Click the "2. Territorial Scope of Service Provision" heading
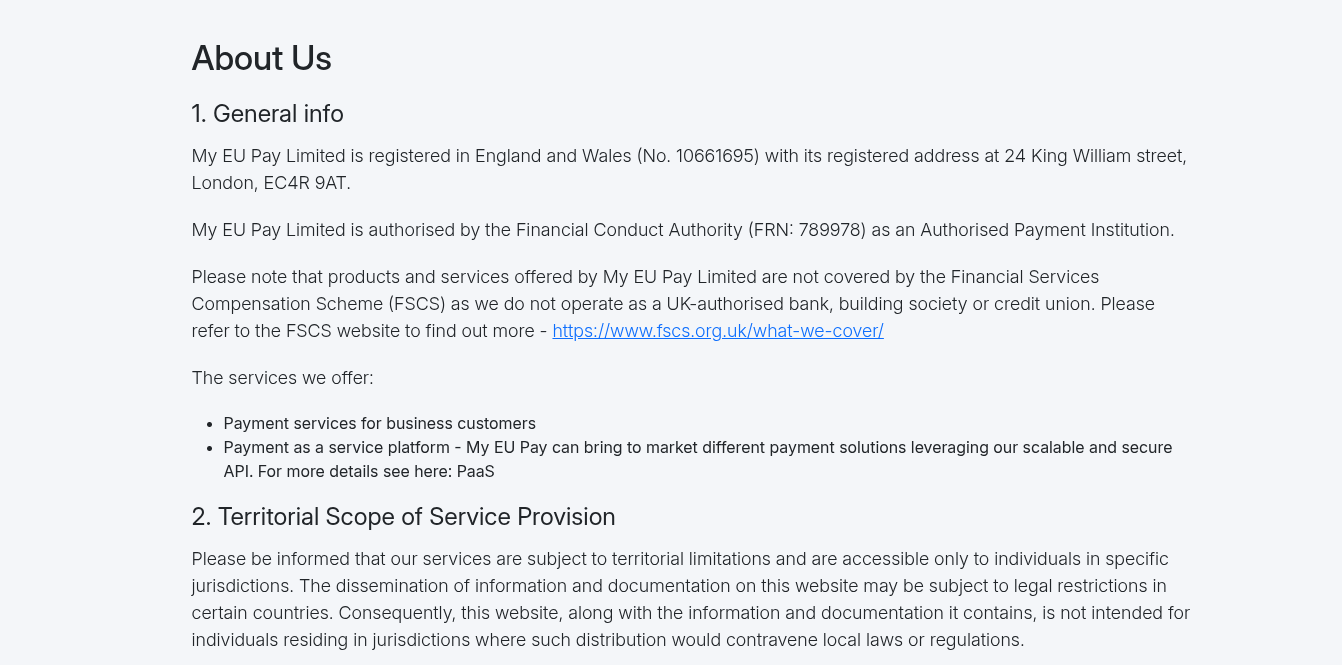The image size is (1342, 665). click(403, 517)
